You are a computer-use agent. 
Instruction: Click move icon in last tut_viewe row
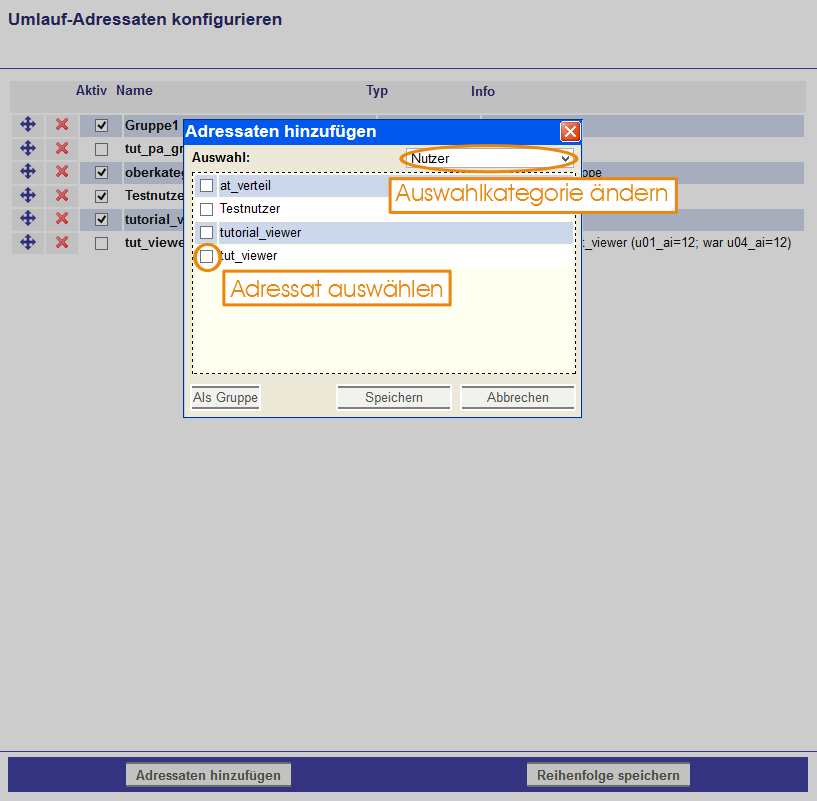point(28,242)
